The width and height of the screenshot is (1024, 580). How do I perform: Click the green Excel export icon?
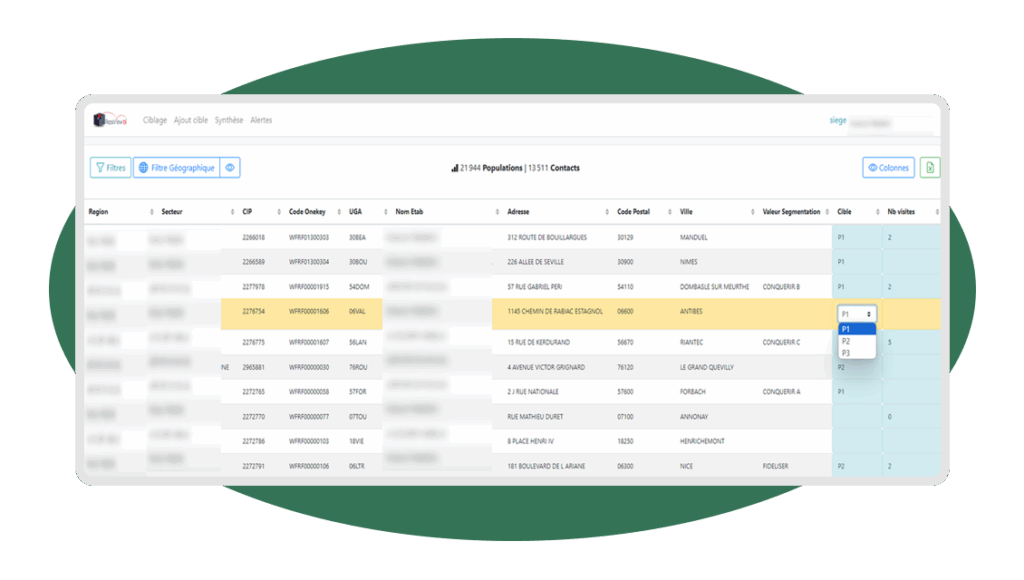tap(930, 168)
